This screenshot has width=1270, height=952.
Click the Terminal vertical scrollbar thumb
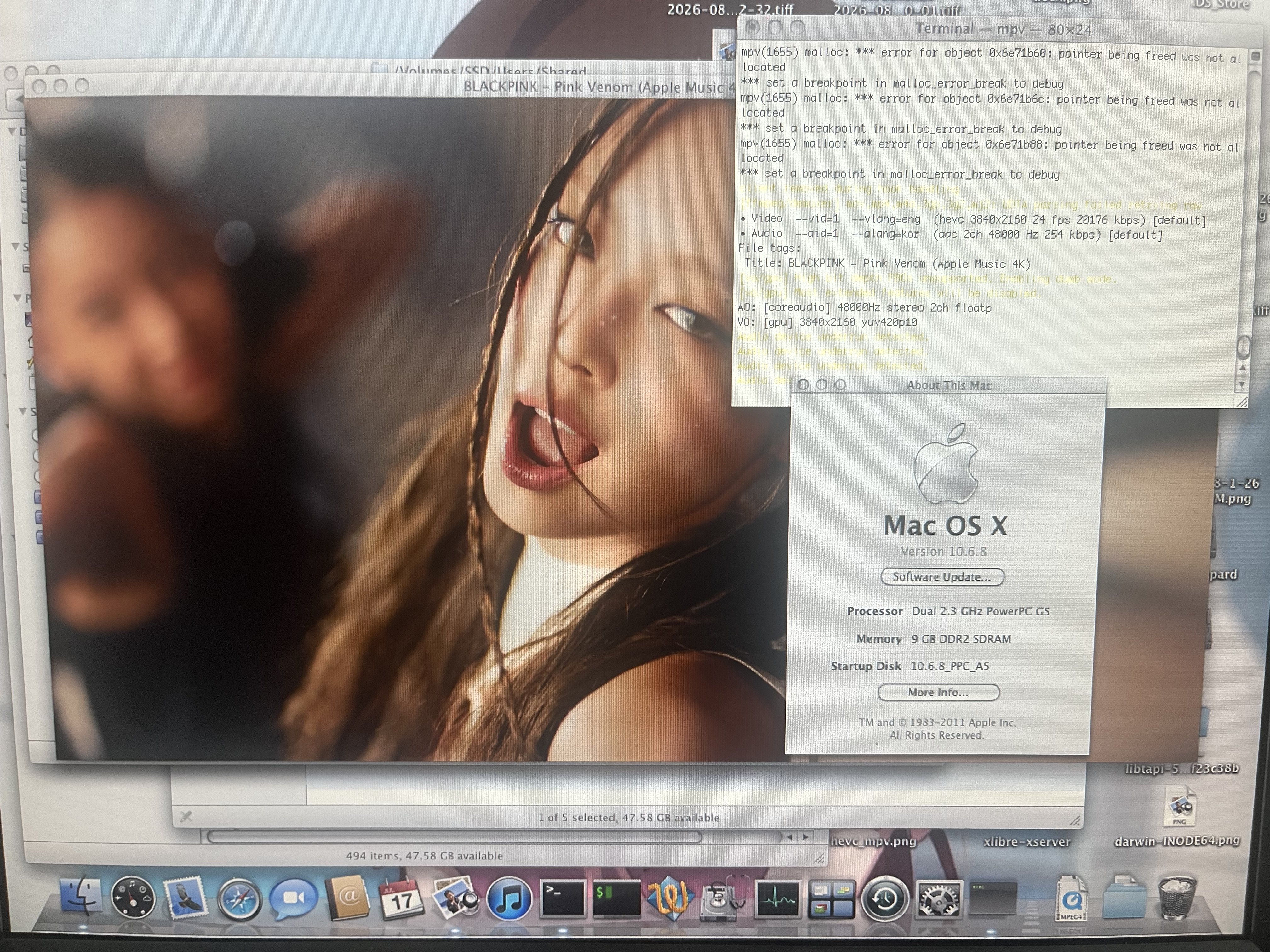point(1244,347)
